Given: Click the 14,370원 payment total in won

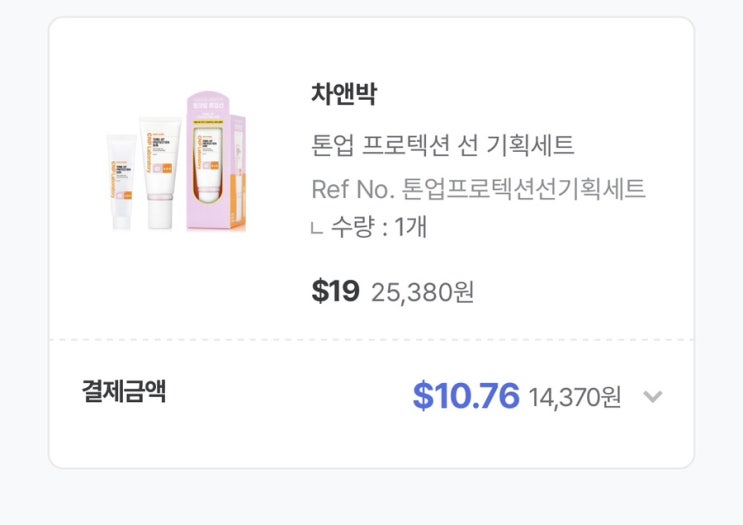Looking at the screenshot, I should (x=574, y=397).
